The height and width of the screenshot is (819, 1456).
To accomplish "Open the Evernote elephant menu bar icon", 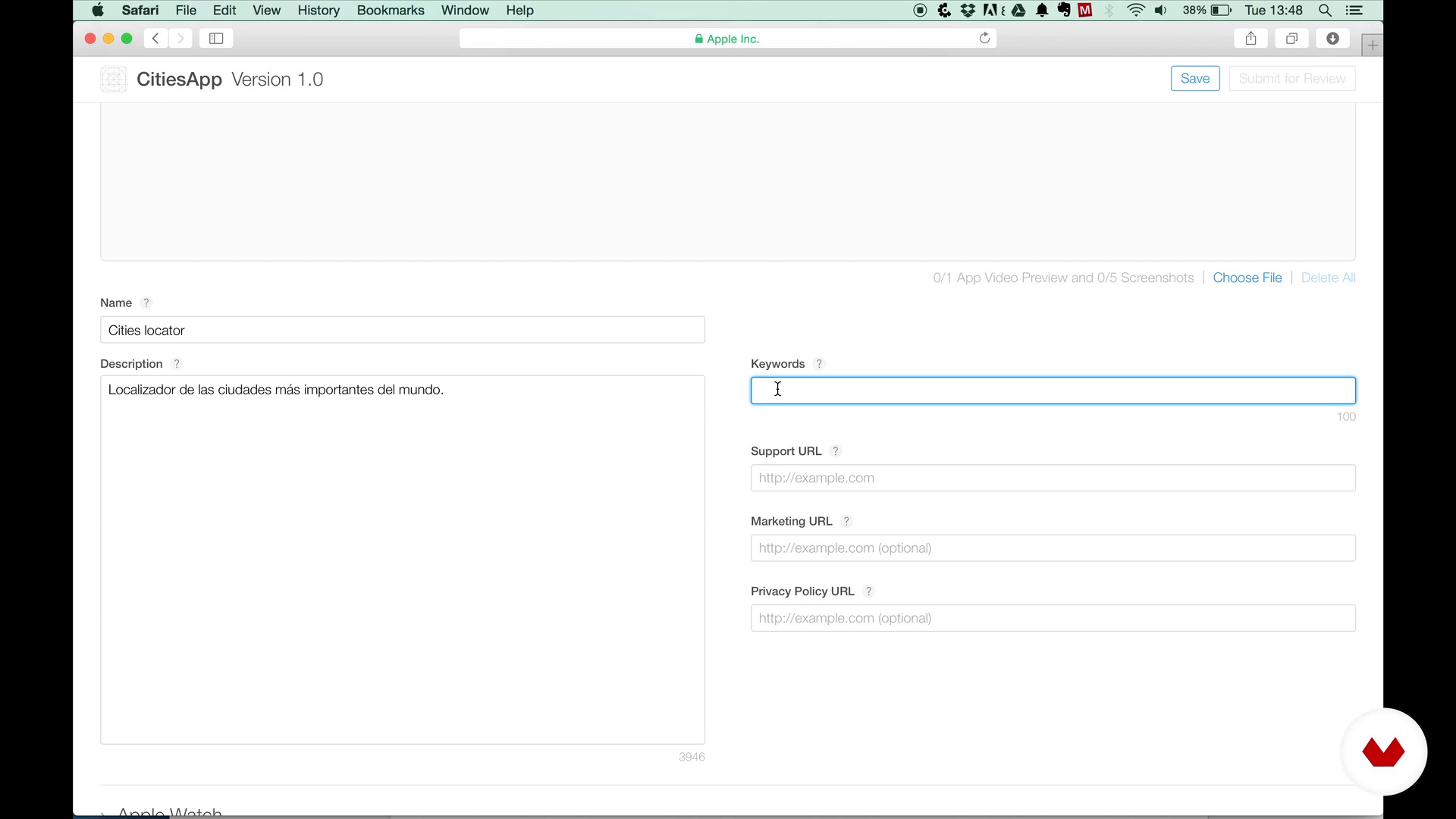I will pyautogui.click(x=1064, y=11).
